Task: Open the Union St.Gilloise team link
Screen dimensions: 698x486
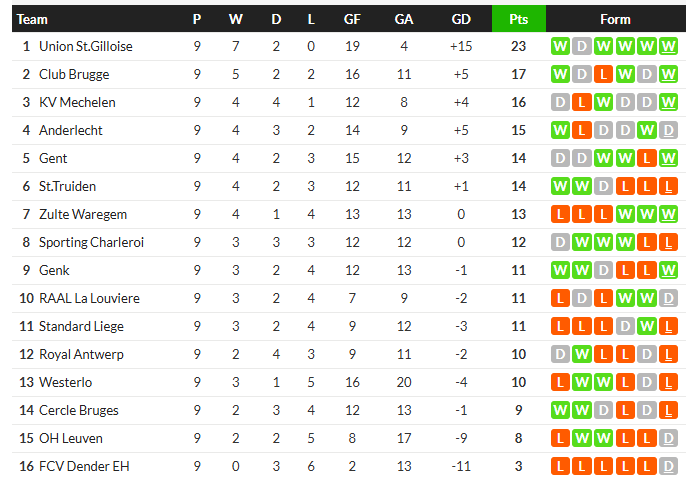Action: pyautogui.click(x=85, y=46)
